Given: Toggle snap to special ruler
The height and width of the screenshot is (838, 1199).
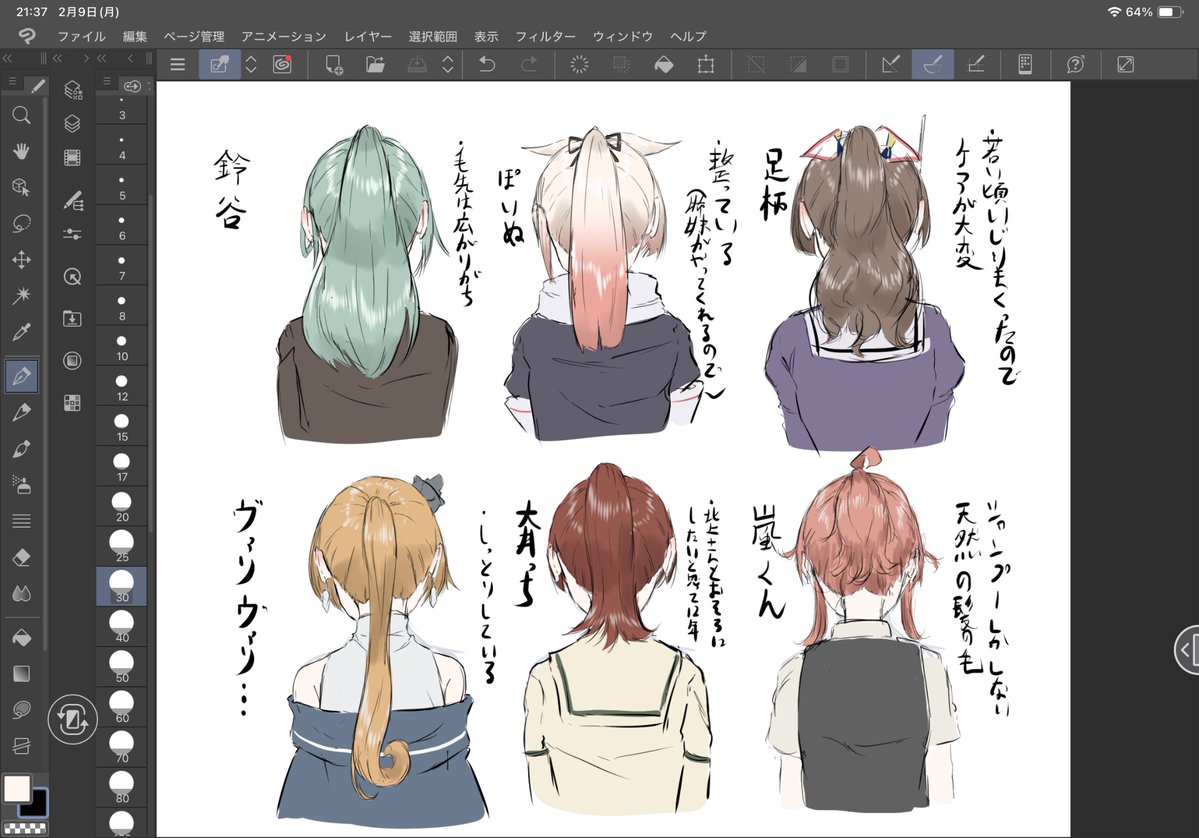Looking at the screenshot, I should point(933,65).
